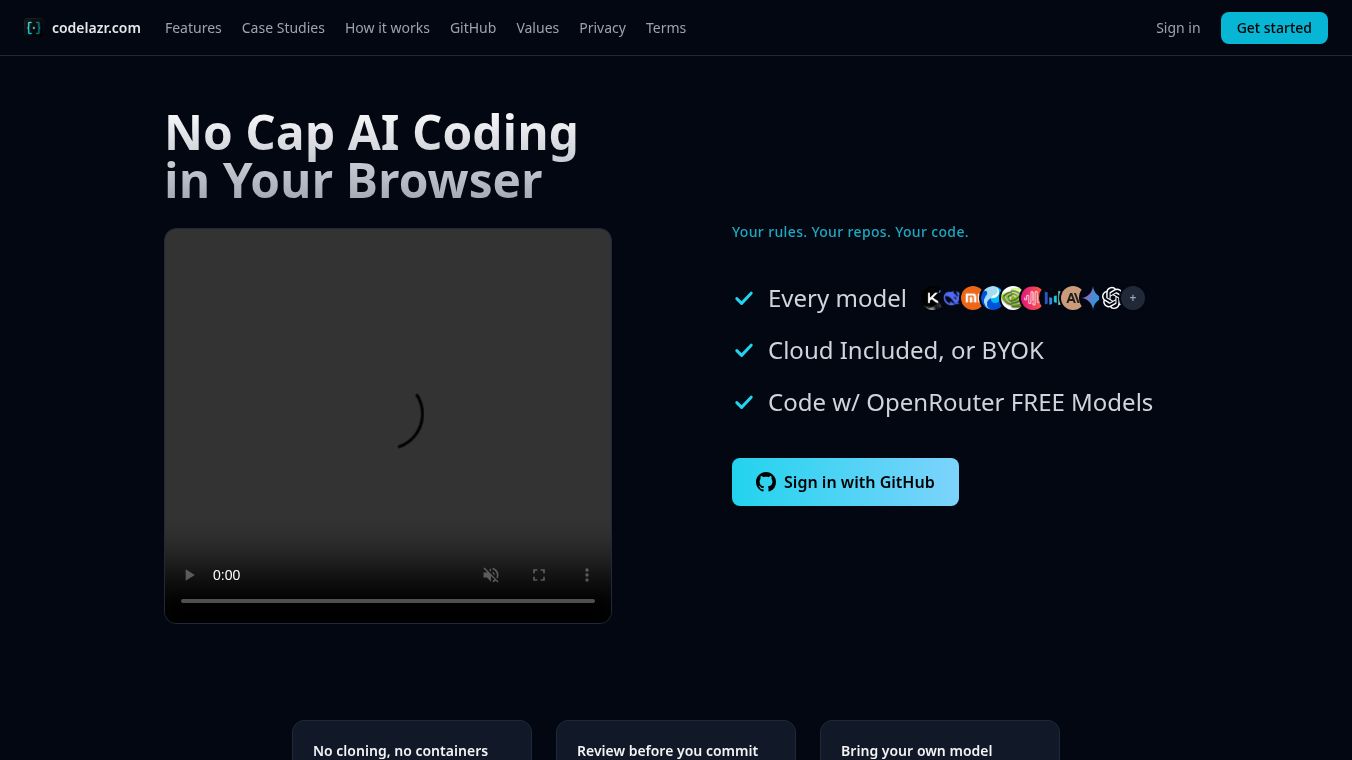Click the blue bars model icon
Image resolution: width=1352 pixels, height=760 pixels.
tap(1052, 298)
